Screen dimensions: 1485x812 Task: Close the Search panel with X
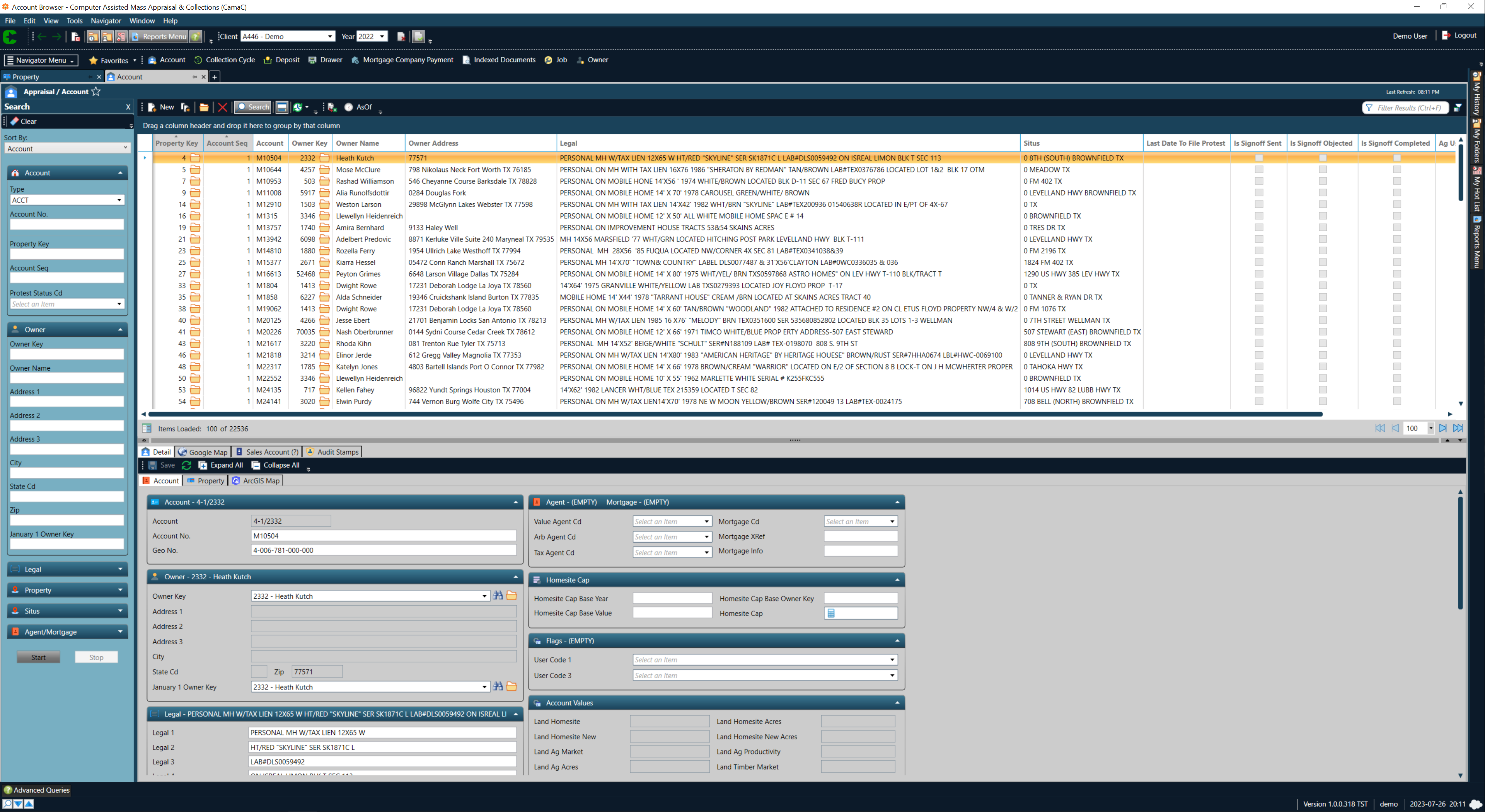pos(128,107)
